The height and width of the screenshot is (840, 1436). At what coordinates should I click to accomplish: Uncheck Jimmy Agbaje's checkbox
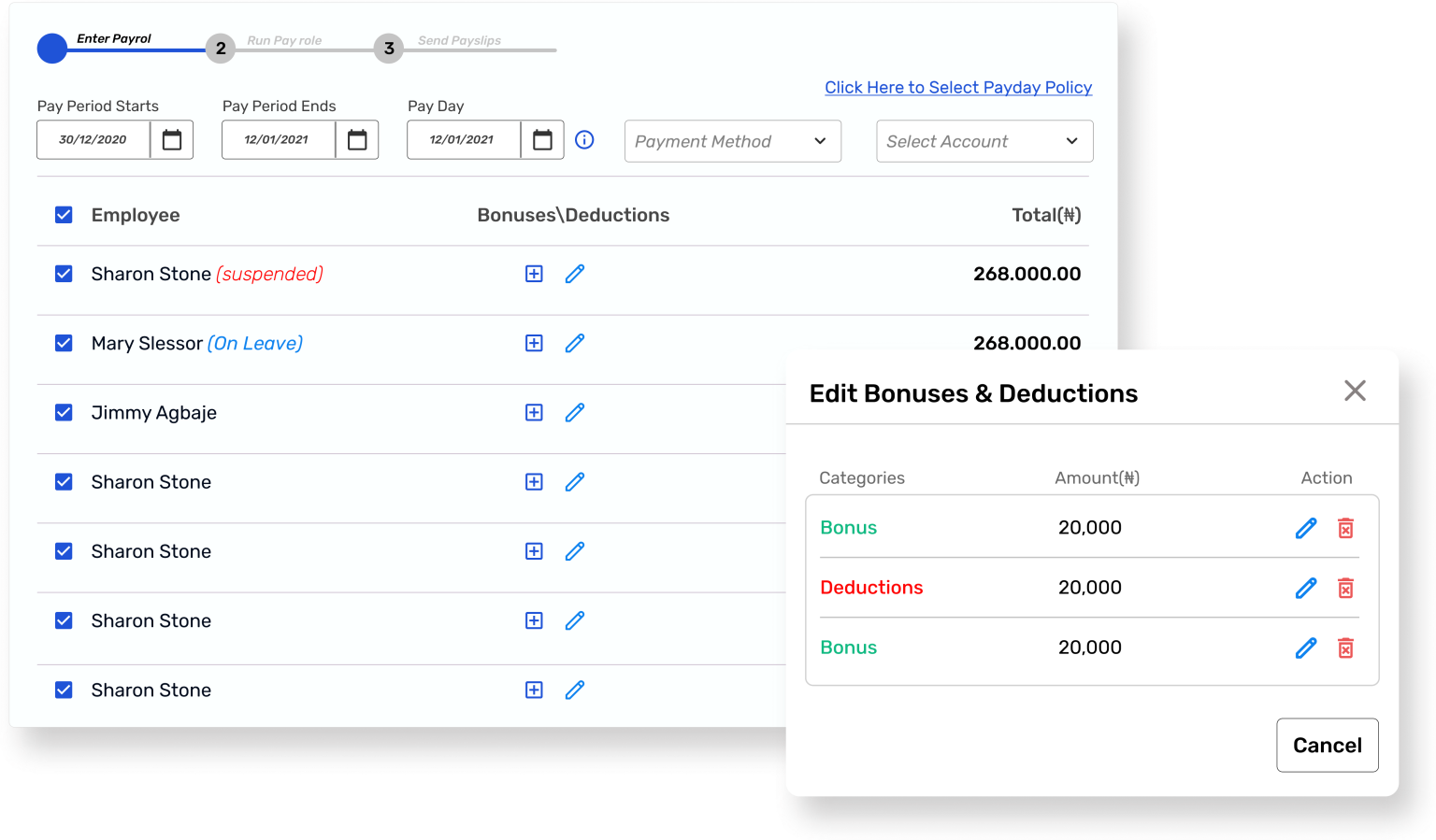click(64, 412)
